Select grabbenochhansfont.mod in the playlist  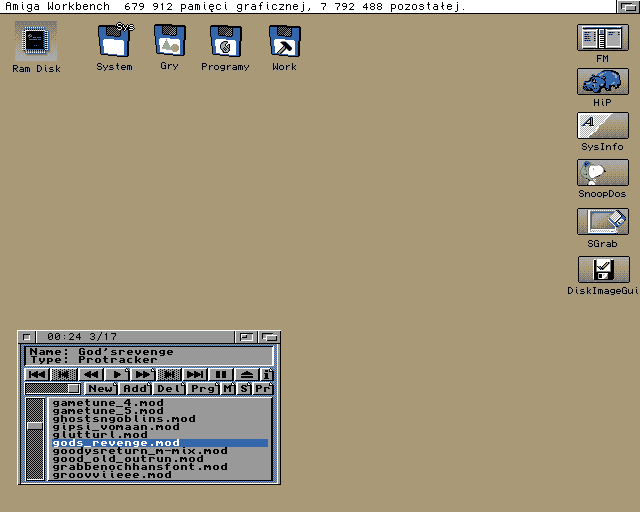pyautogui.click(x=160, y=467)
